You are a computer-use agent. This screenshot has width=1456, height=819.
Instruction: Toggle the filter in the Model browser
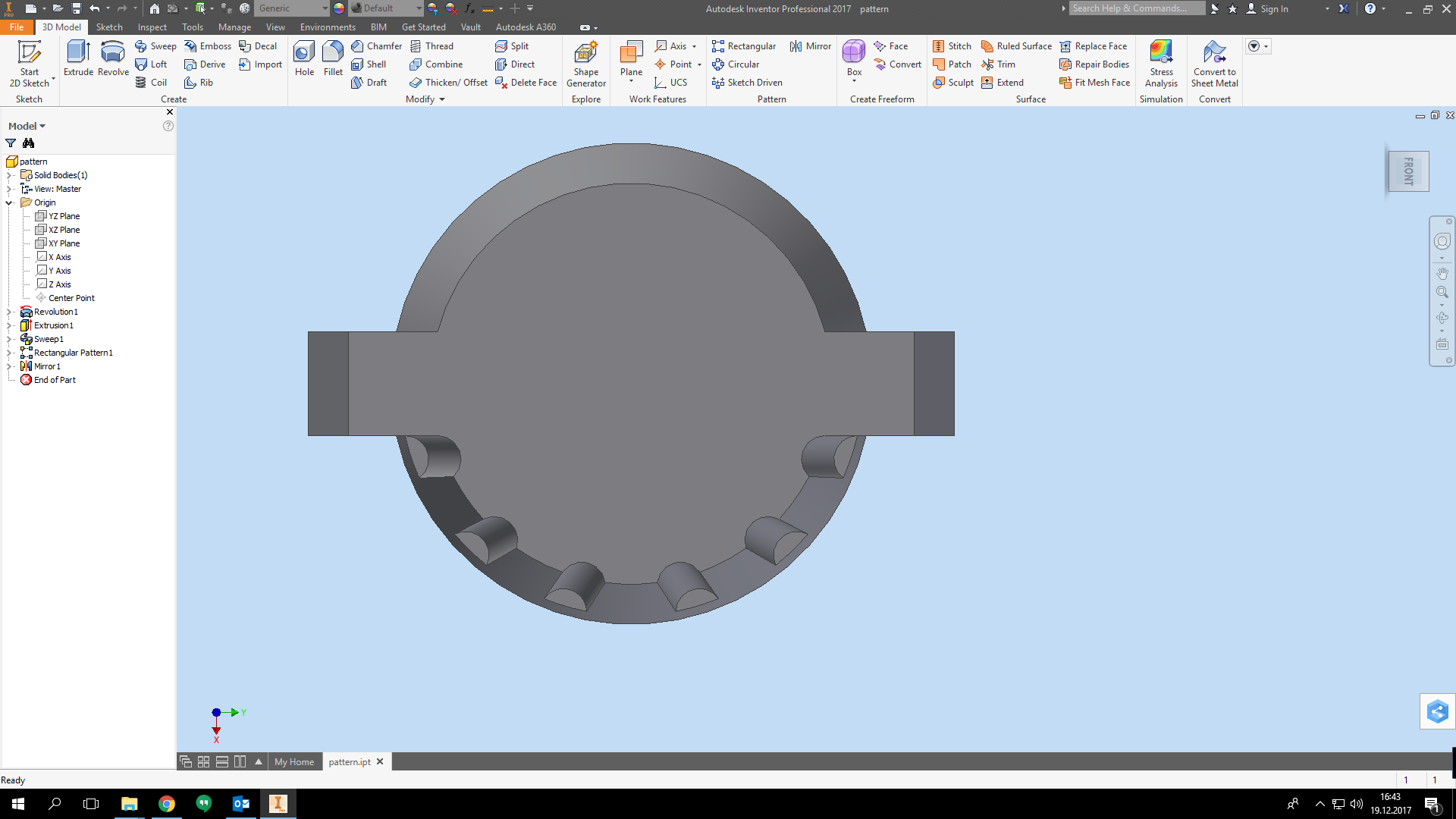(11, 143)
